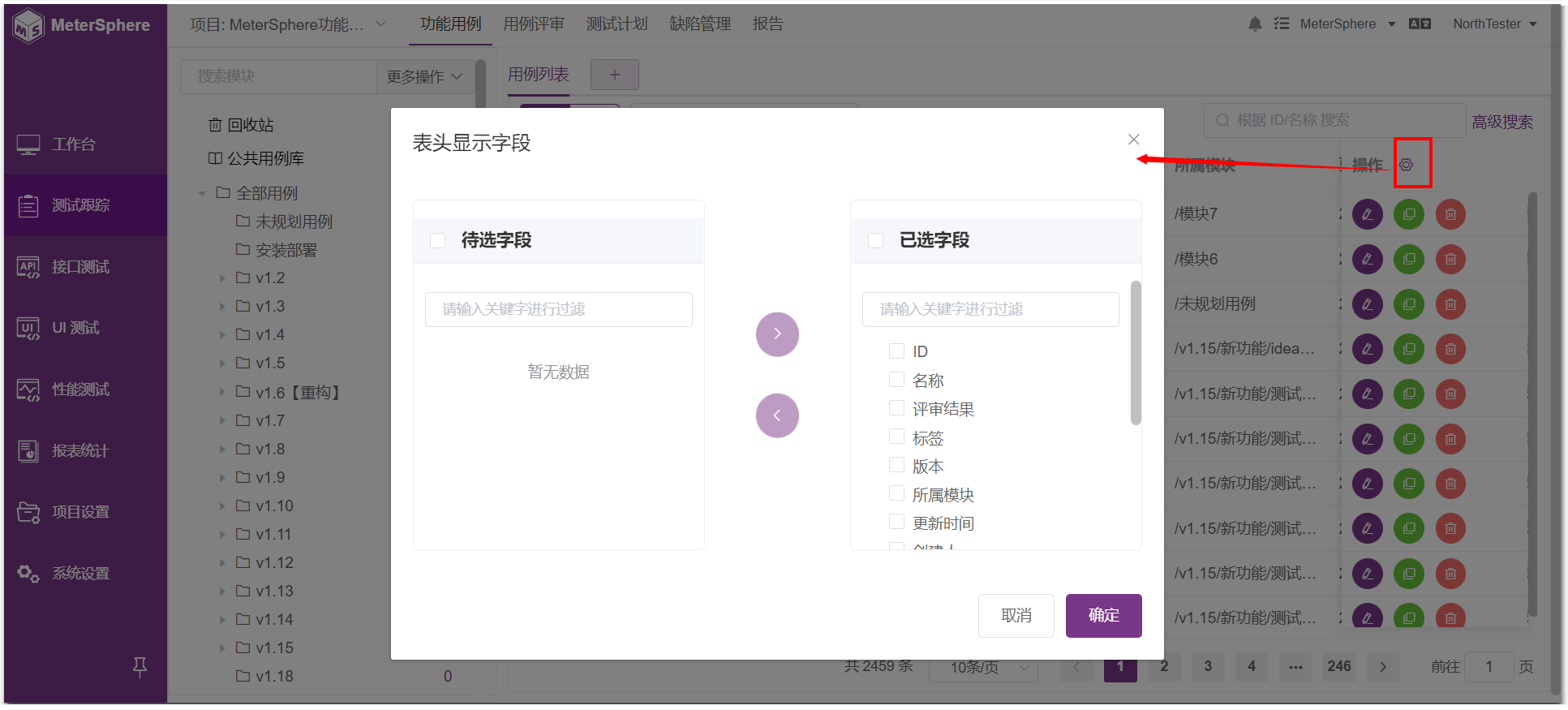Viewport: 1568px width, 710px height.
Task: Open the 更多操作 dropdown
Action: pyautogui.click(x=424, y=76)
